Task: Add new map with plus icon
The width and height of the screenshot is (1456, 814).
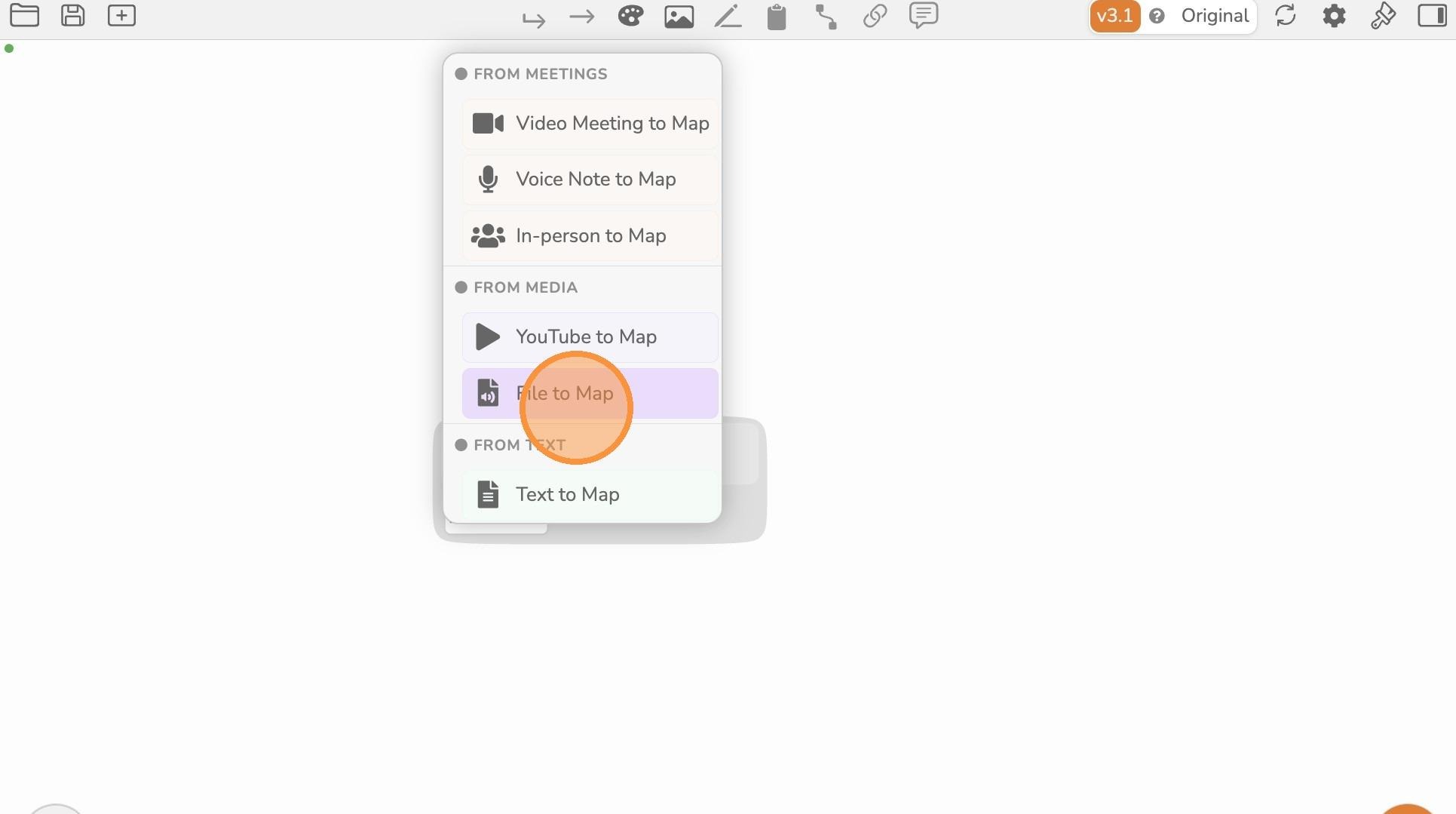Action: [121, 16]
